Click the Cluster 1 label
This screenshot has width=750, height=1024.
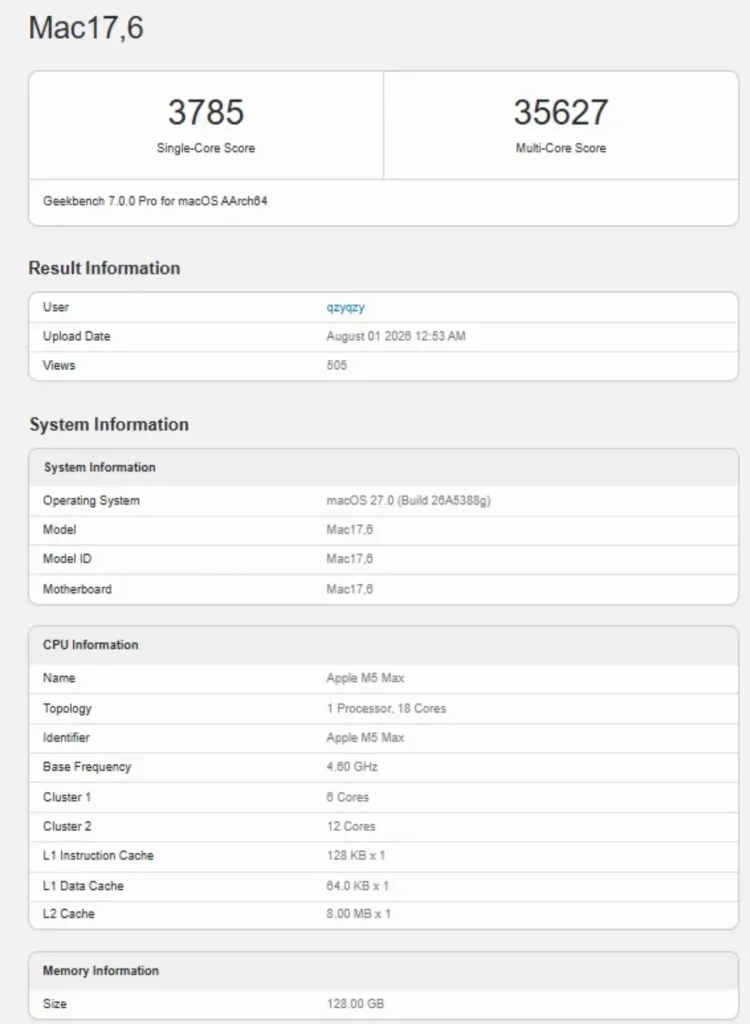[67, 797]
